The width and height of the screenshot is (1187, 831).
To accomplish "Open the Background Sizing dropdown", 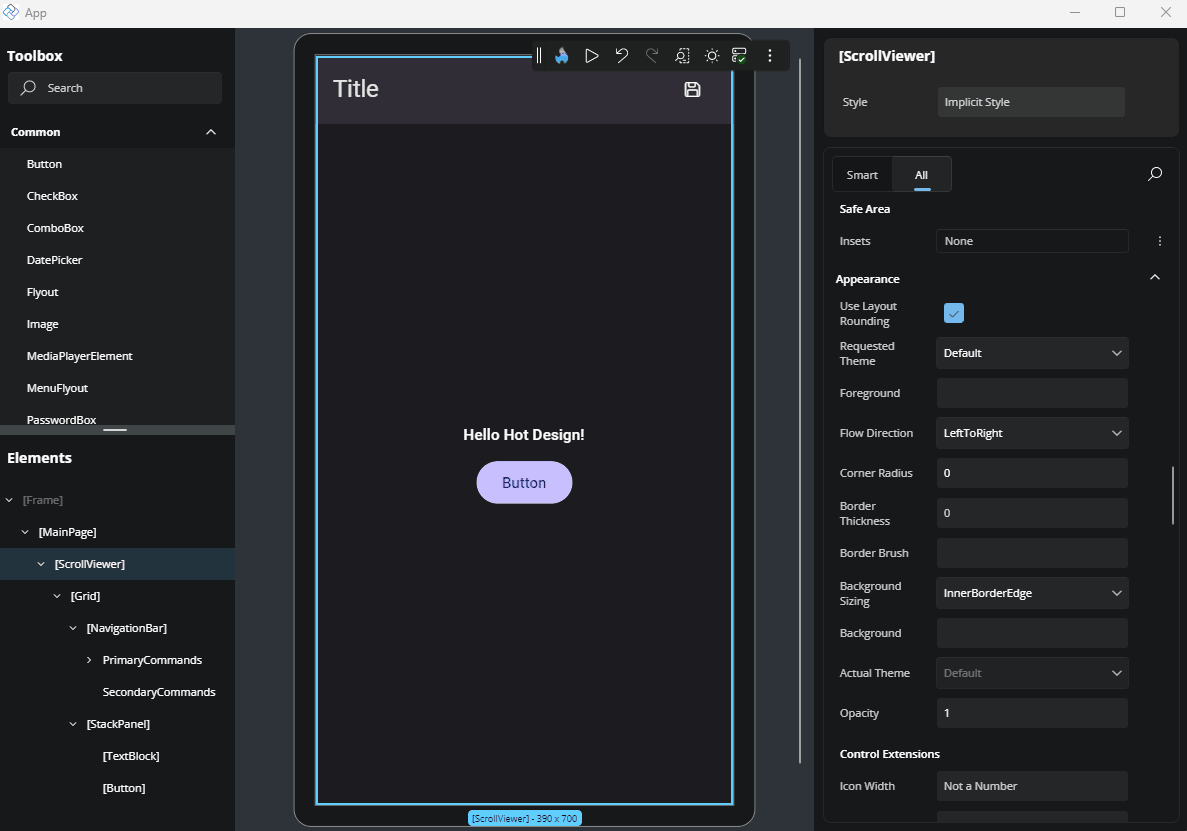I will (1031, 592).
